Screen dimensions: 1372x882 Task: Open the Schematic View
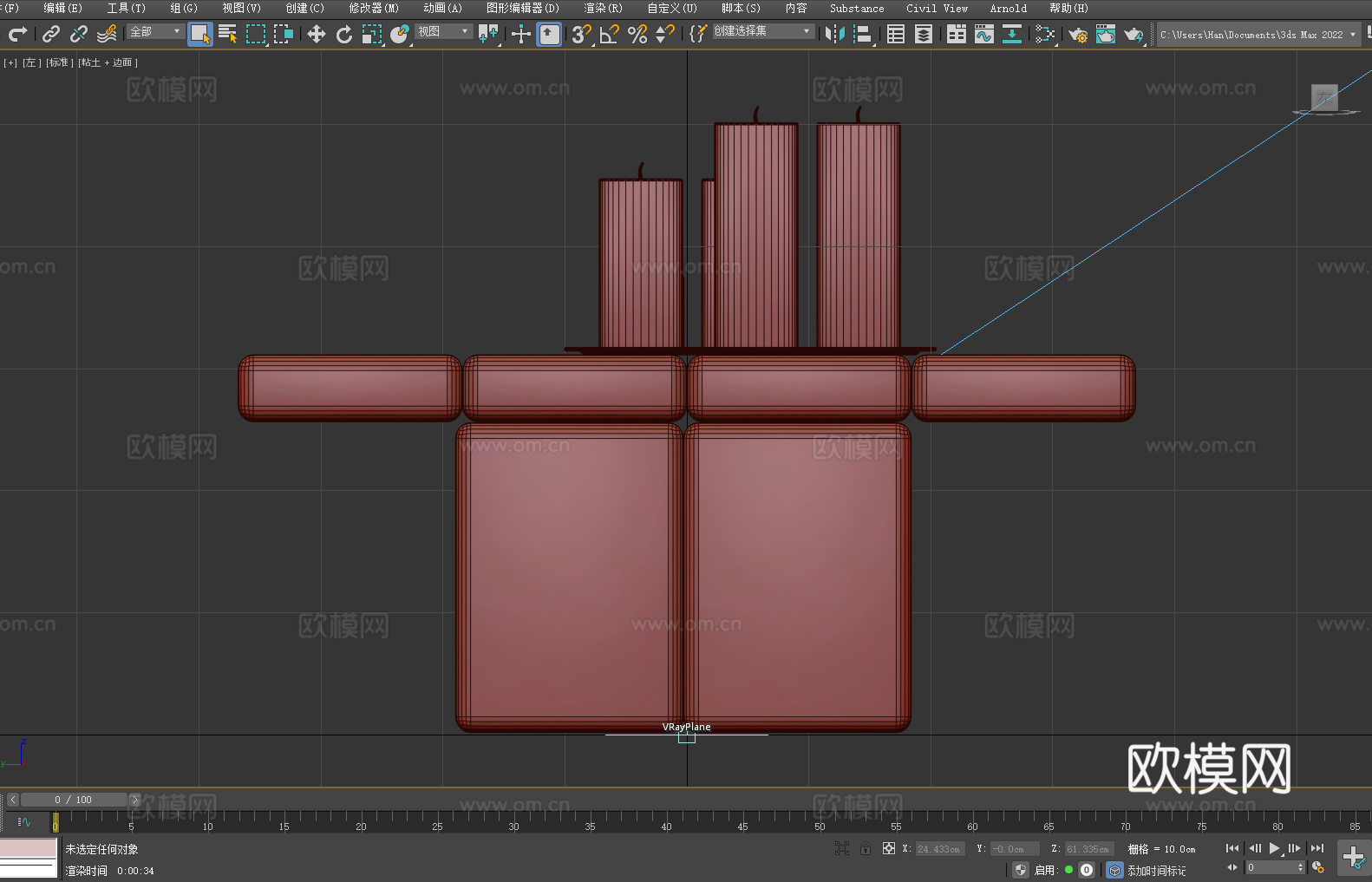pos(1045,34)
